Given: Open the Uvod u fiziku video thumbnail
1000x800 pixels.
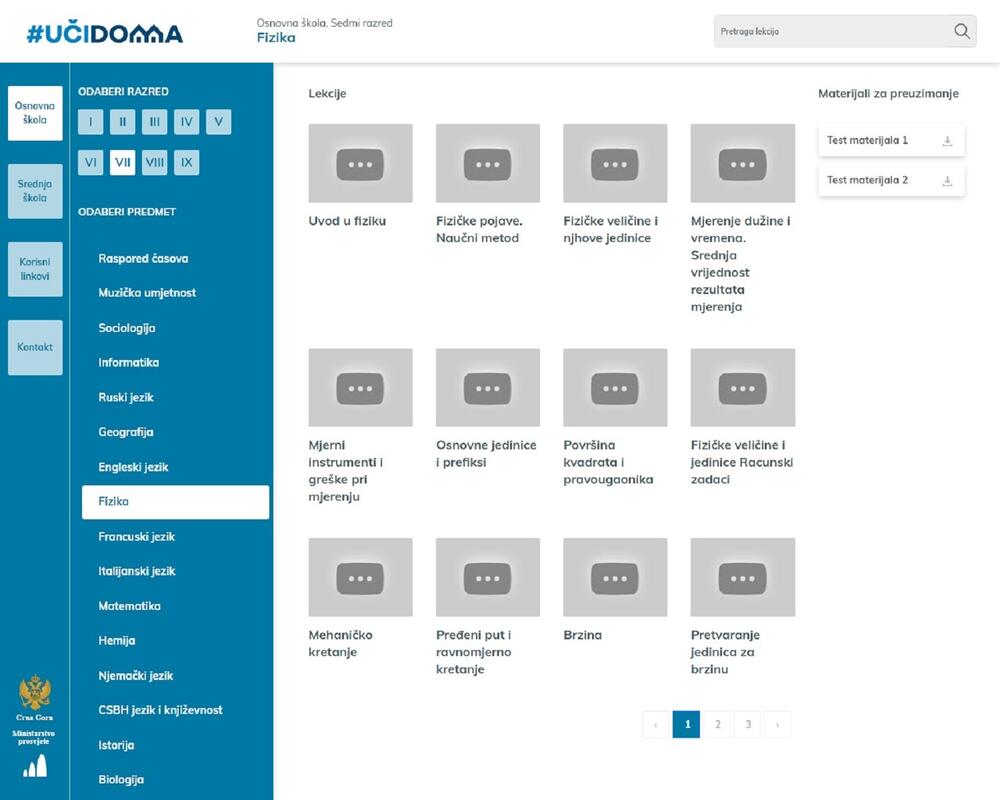Looking at the screenshot, I should [360, 163].
